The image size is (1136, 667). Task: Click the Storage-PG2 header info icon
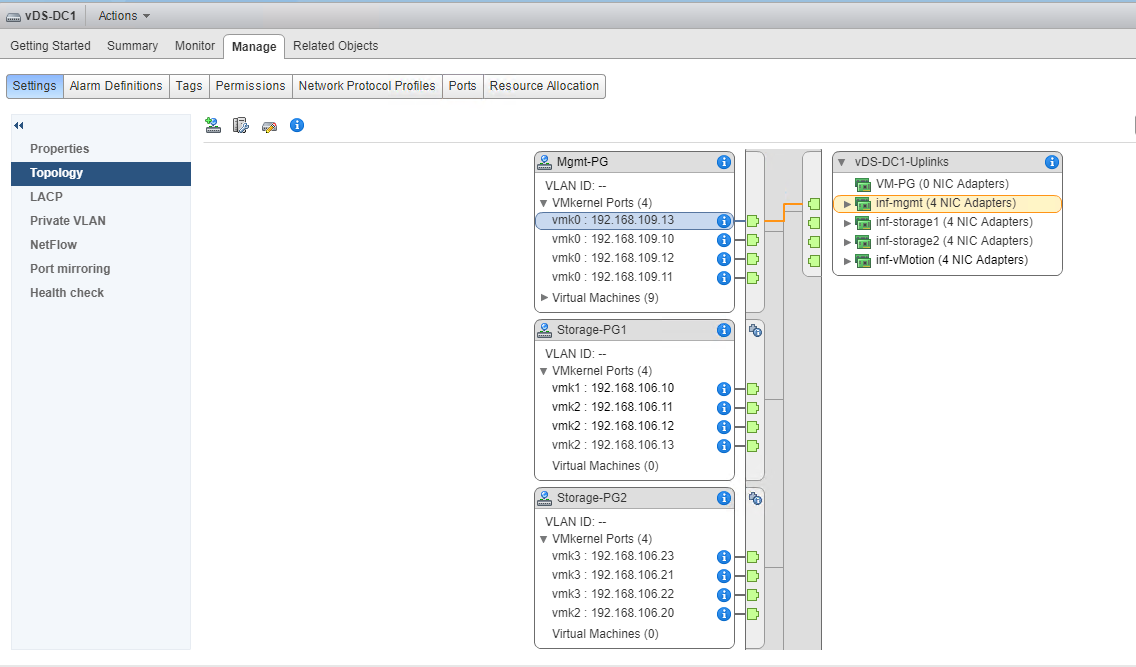pos(724,498)
